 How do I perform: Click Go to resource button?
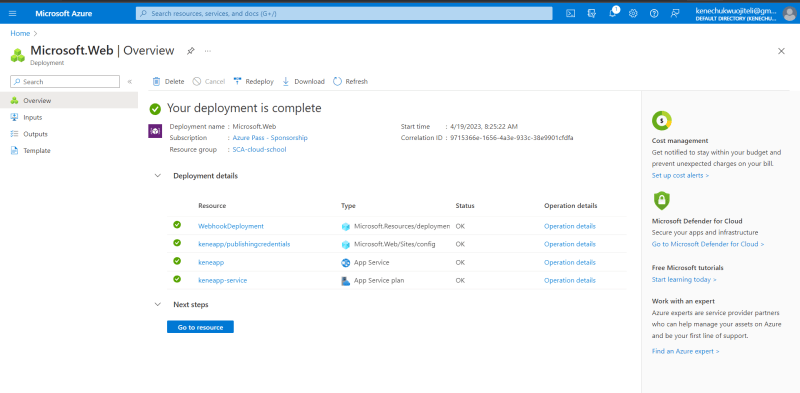tap(200, 327)
